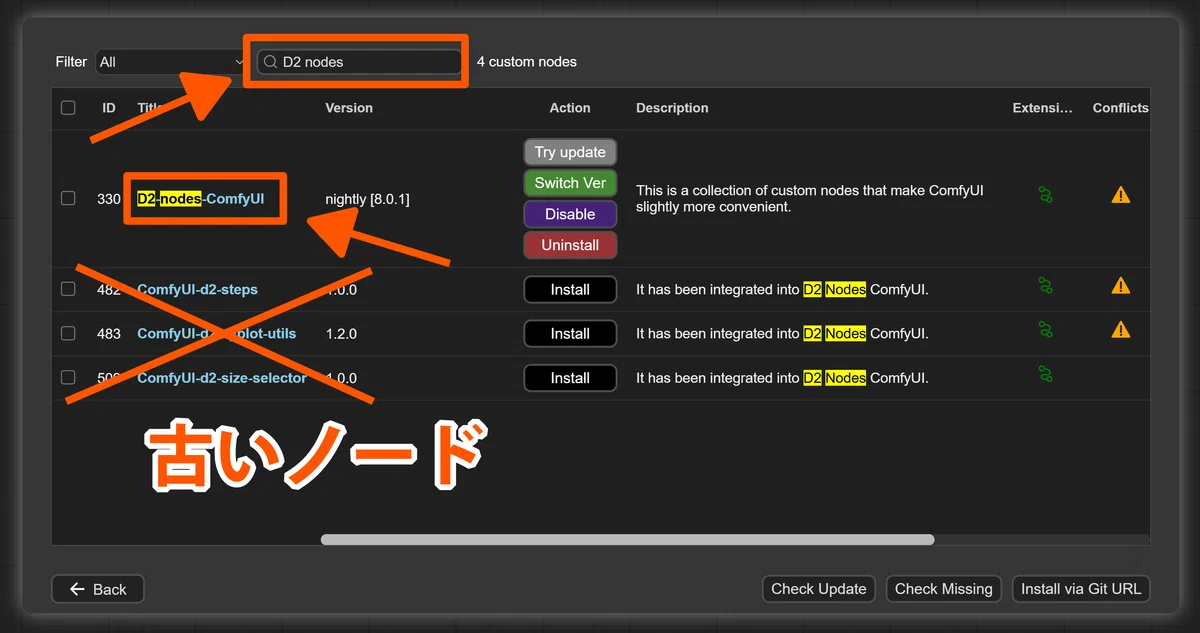This screenshot has width=1200, height=633.
Task: Click conflict warning icon for D2-nodes-ComfyUI
Action: [x=1121, y=194]
